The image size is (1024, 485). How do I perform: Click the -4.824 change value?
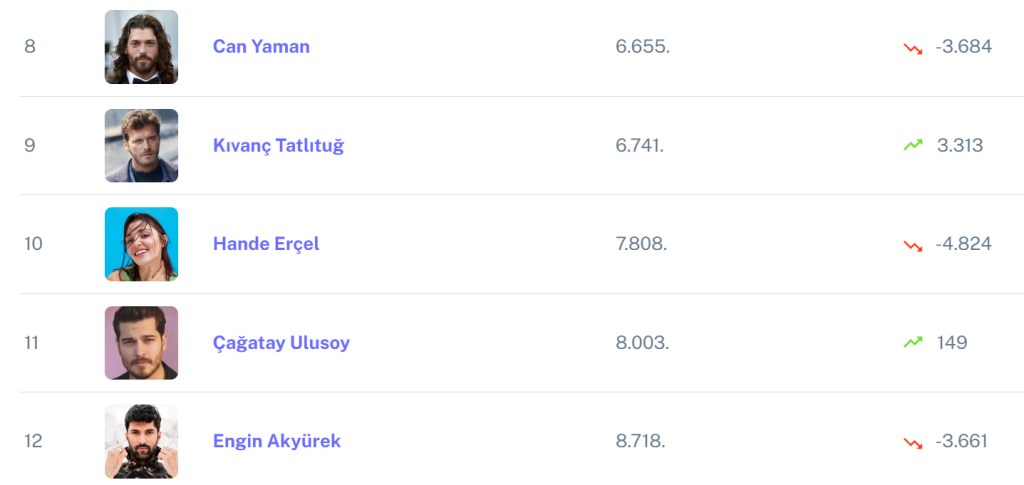click(963, 244)
